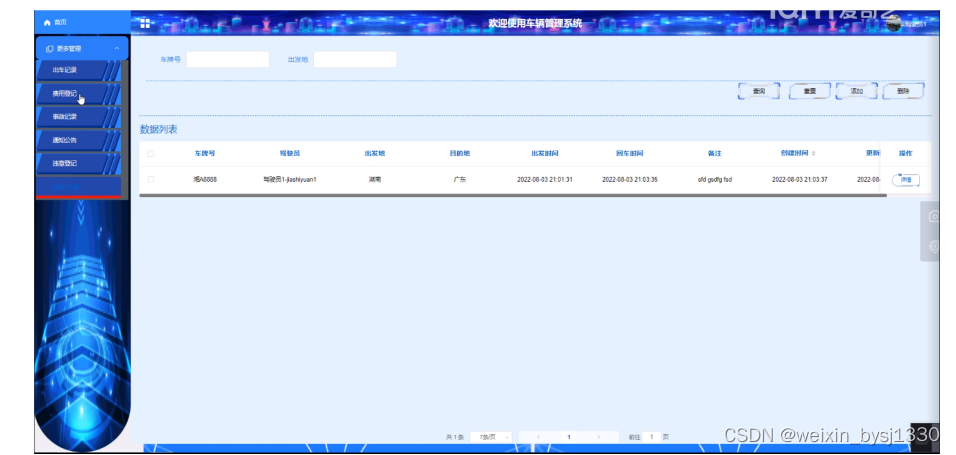Open 出车记录 in sidebar
Screen dimensions: 956x455
[x=78, y=70]
